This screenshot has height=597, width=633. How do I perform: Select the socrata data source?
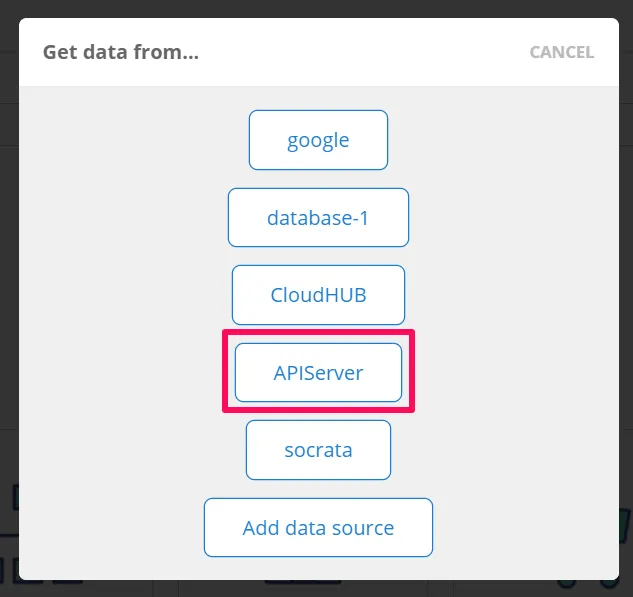click(318, 450)
